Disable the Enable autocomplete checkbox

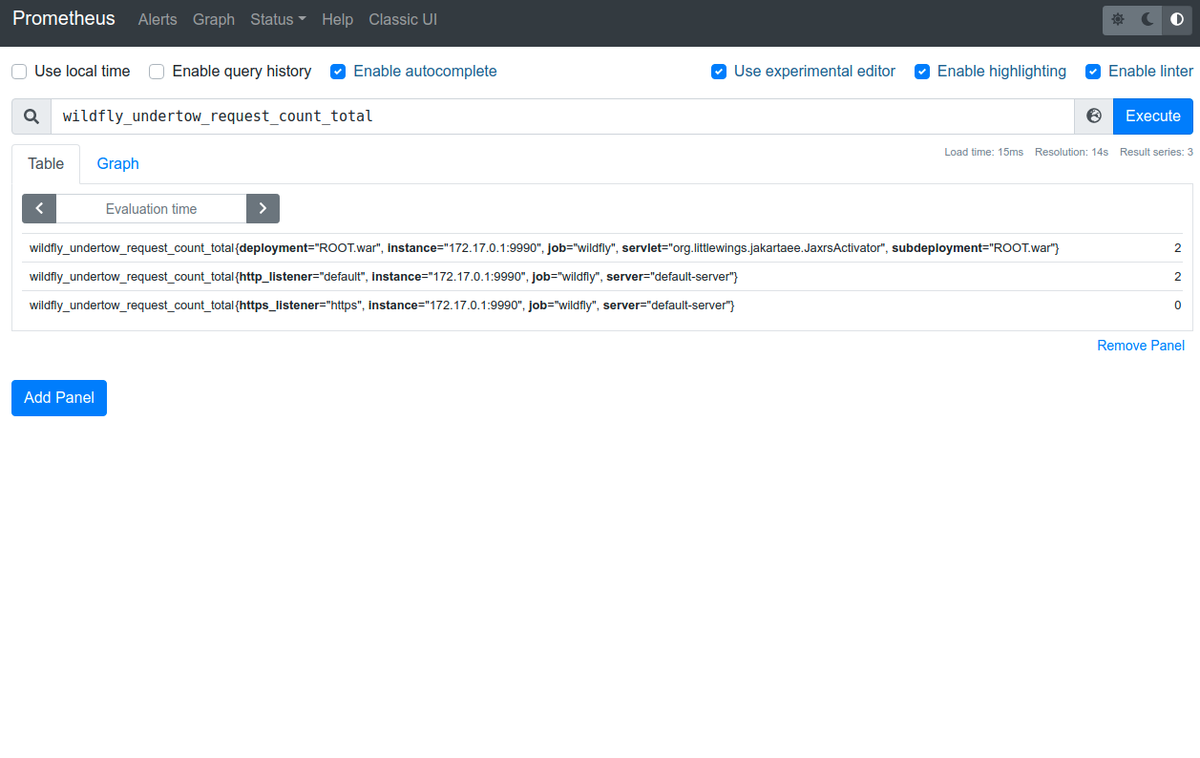[x=338, y=71]
